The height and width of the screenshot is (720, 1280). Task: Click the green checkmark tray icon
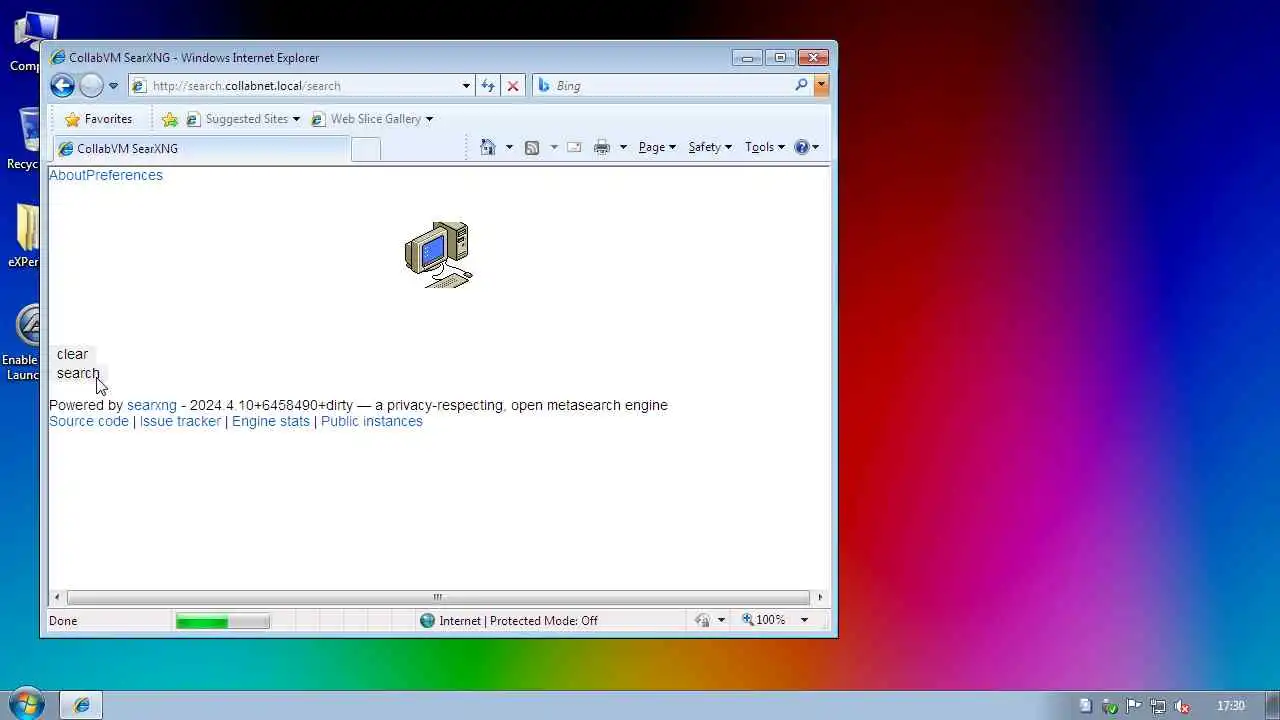coord(1110,706)
